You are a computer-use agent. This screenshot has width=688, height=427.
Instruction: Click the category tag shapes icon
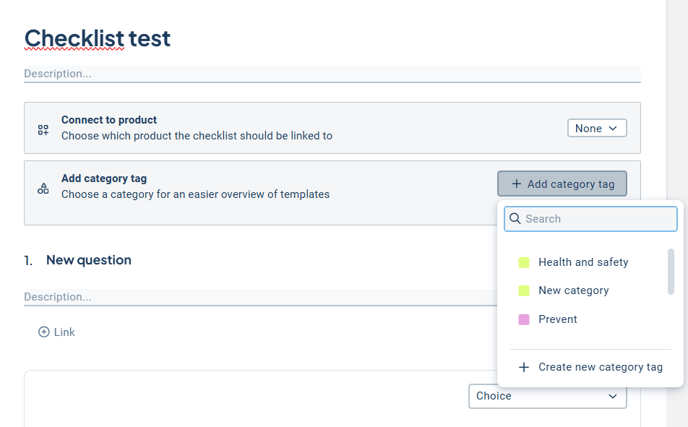pyautogui.click(x=43, y=188)
